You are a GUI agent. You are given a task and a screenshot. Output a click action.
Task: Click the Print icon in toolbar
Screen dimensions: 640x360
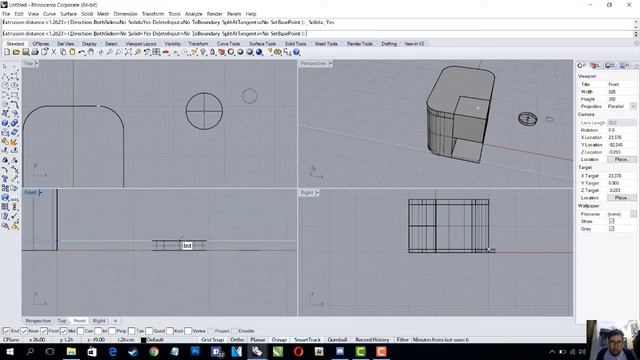35,52
